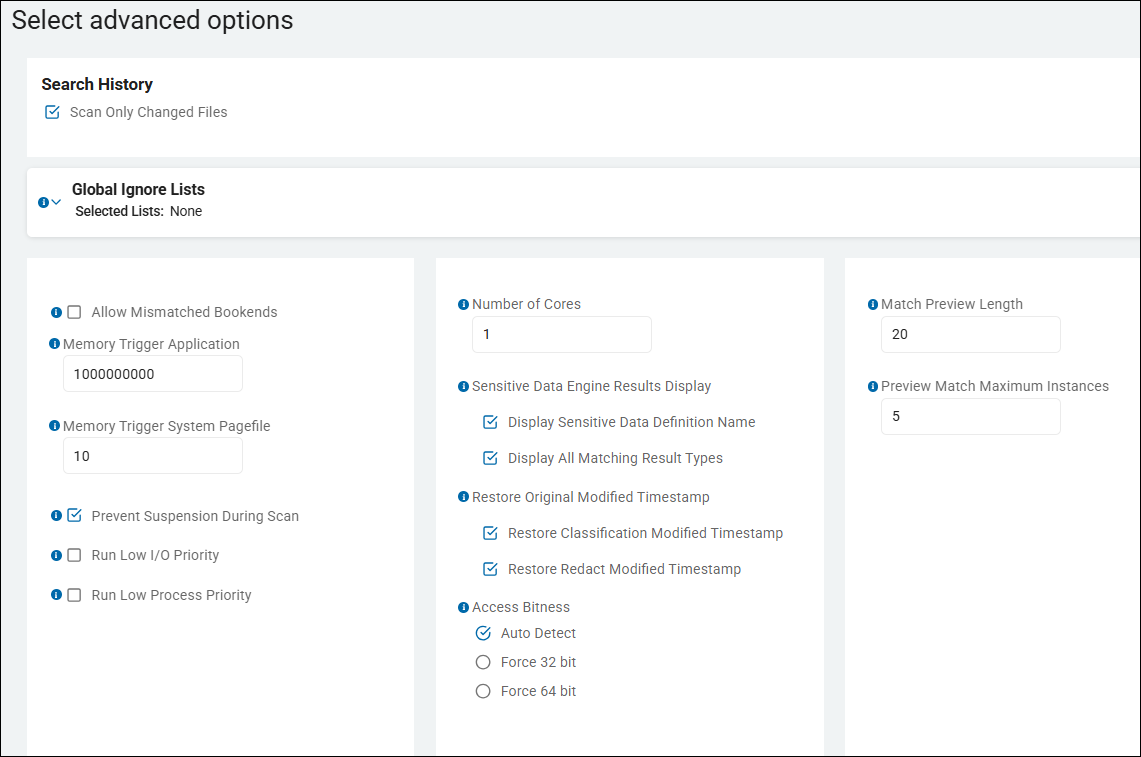Select the Force 64 bit option
1141x757 pixels.
point(483,690)
